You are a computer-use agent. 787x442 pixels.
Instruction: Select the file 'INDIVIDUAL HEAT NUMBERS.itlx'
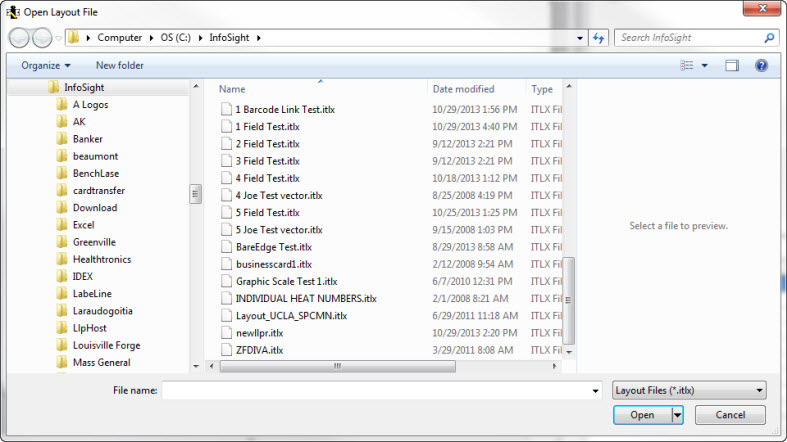point(306,299)
